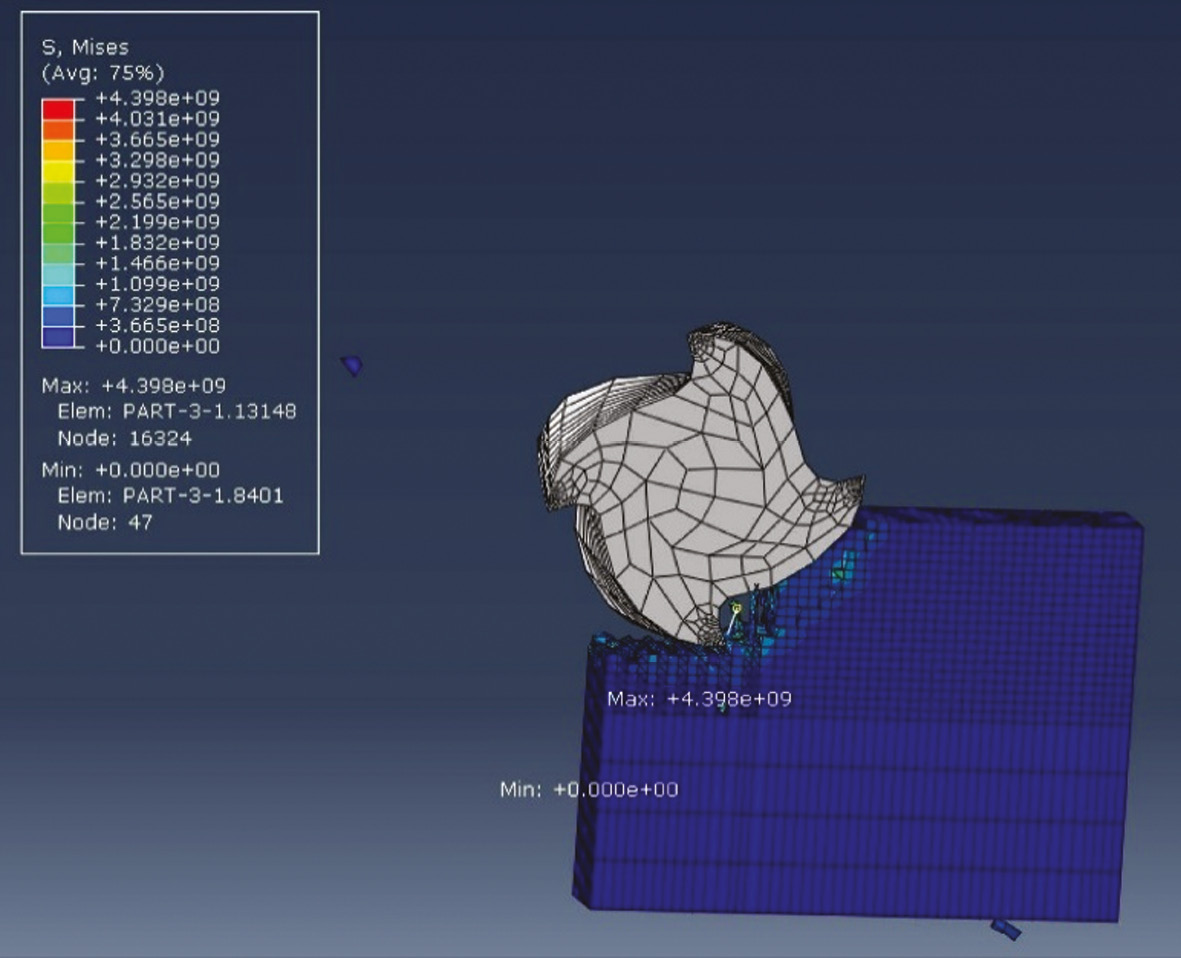Select the dark blue +0.000e+00 legend swatch
The height and width of the screenshot is (958, 1181).
click(57, 336)
